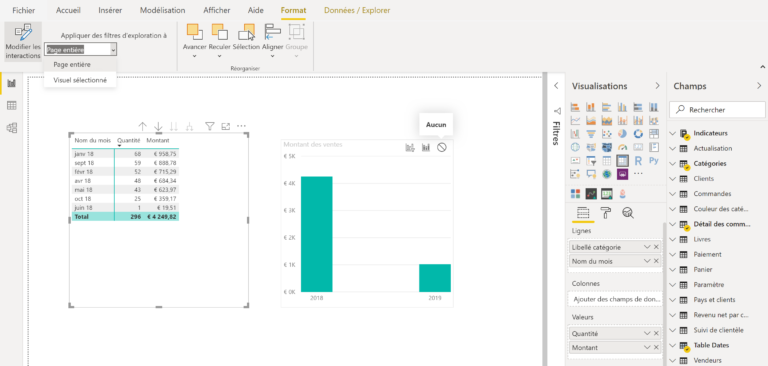The height and width of the screenshot is (366, 768).
Task: Open the Modélisation ribbon tab
Action: click(163, 10)
